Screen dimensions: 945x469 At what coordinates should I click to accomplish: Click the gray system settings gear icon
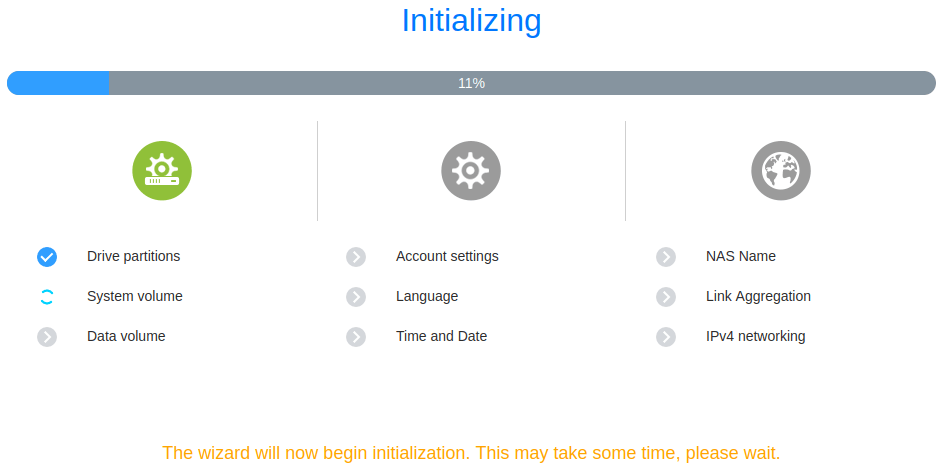tap(471, 171)
